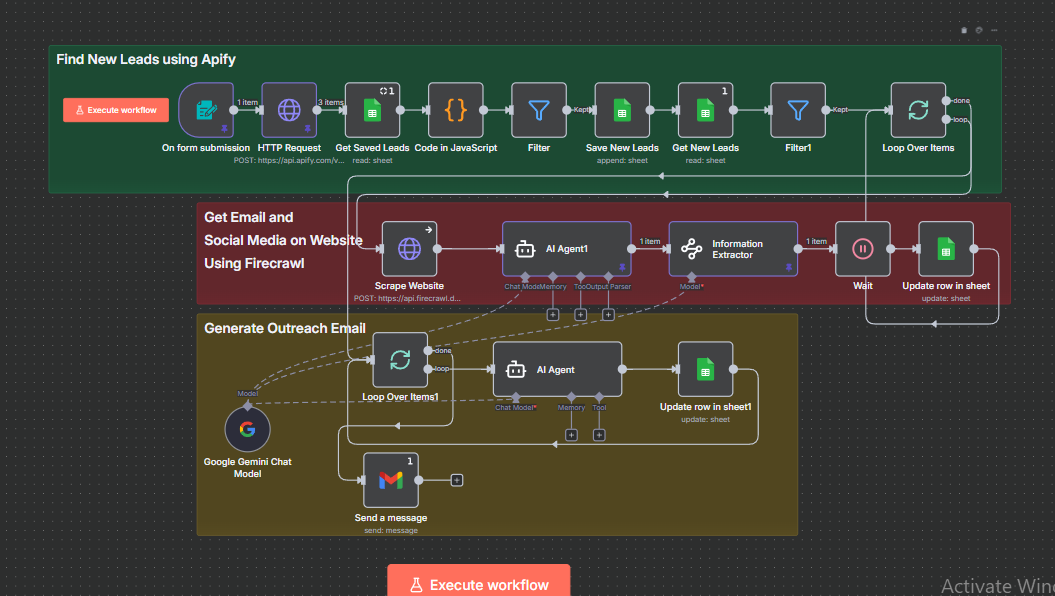This screenshot has height=596, width=1055.
Task: Open the Send a message Gmail node
Action: pyautogui.click(x=391, y=480)
